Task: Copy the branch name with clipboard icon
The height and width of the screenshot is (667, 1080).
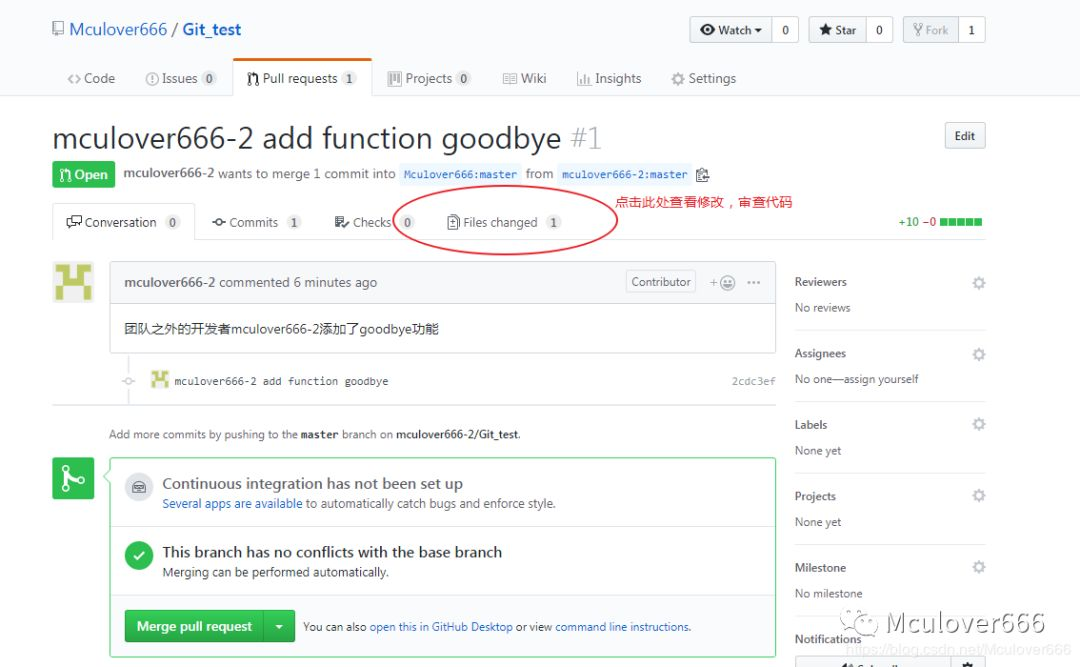Action: click(x=702, y=174)
